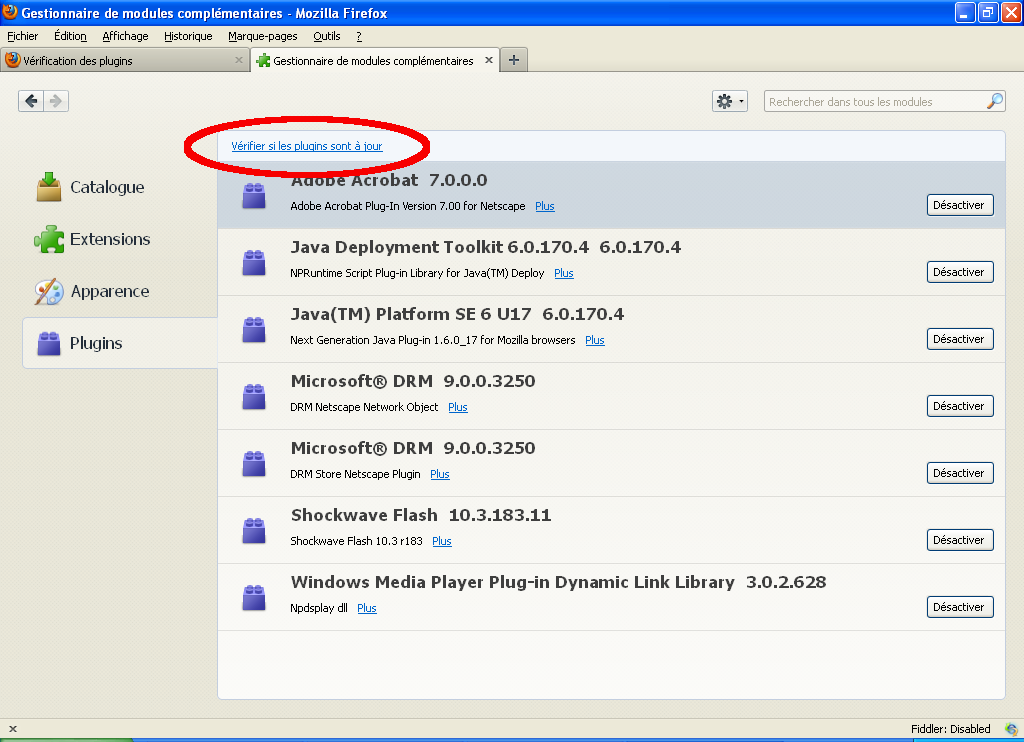1024x742 pixels.
Task: Click the Adobe Acrobat plugin brick icon
Action: (x=254, y=196)
